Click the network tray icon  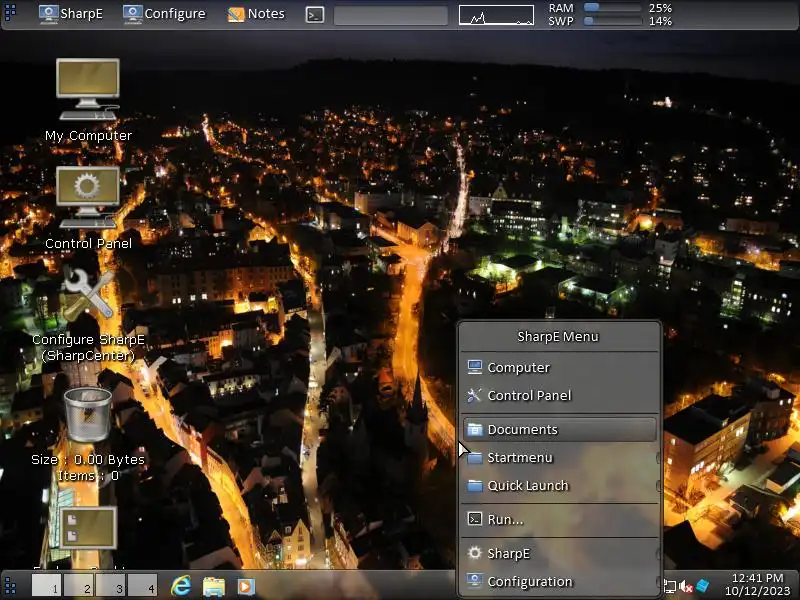(669, 587)
